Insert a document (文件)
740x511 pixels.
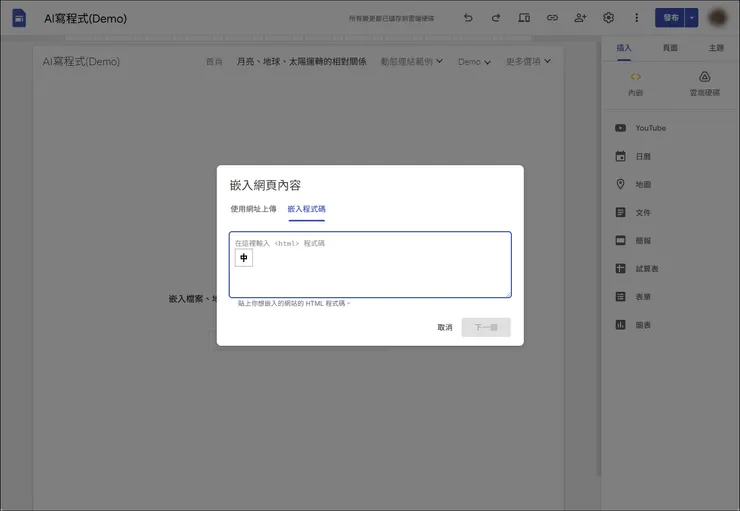coord(633,212)
